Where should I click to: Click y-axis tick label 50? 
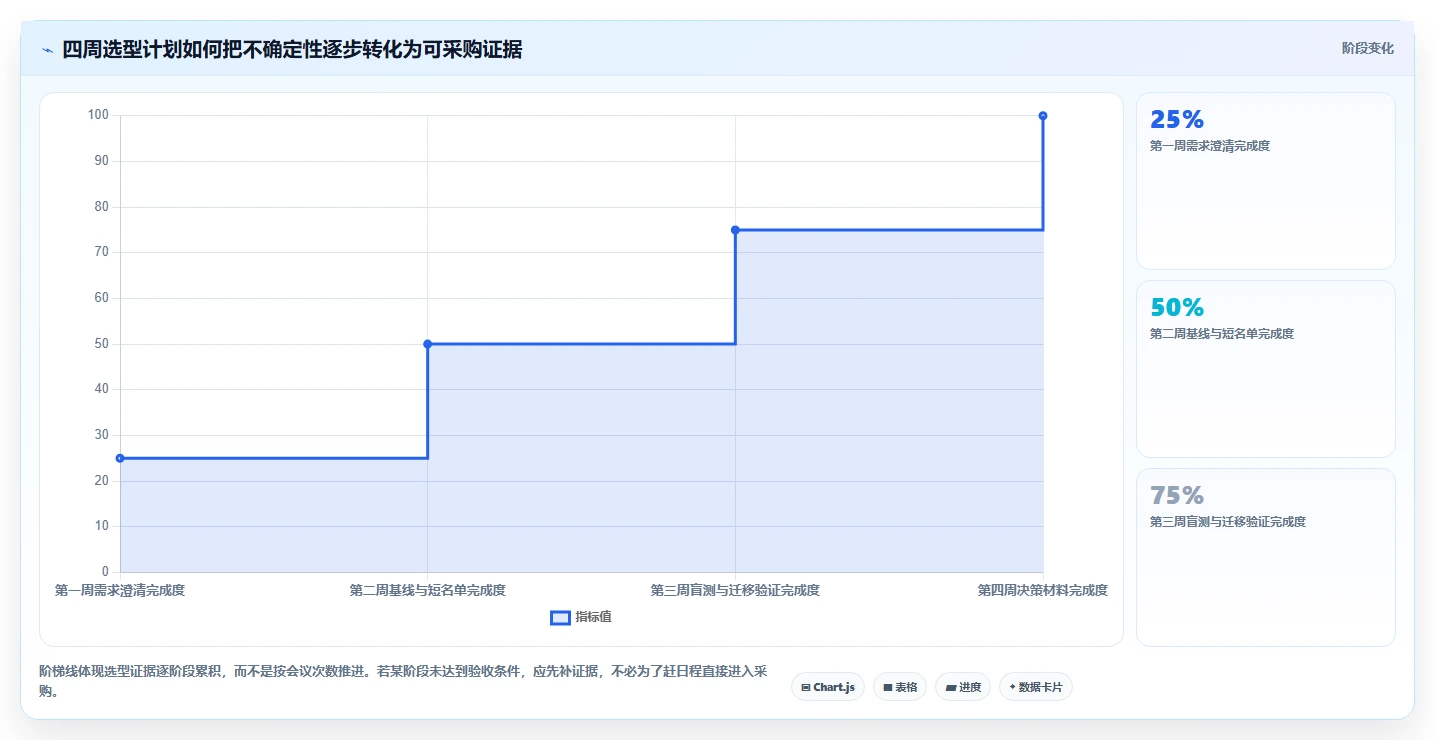click(101, 344)
